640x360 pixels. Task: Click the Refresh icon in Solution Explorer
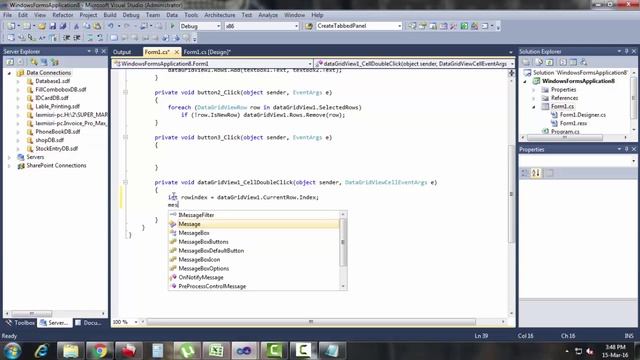click(549, 62)
